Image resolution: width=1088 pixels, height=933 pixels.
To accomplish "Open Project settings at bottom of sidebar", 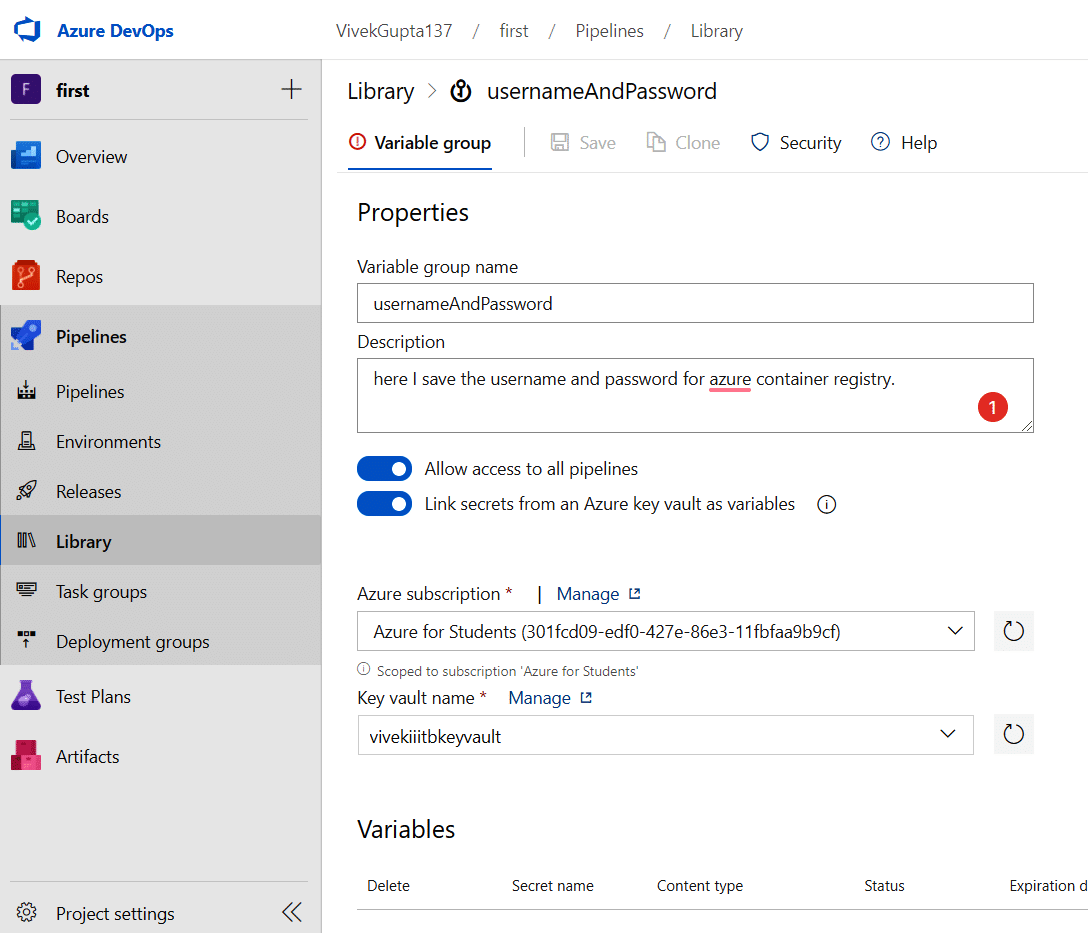I will (x=115, y=913).
